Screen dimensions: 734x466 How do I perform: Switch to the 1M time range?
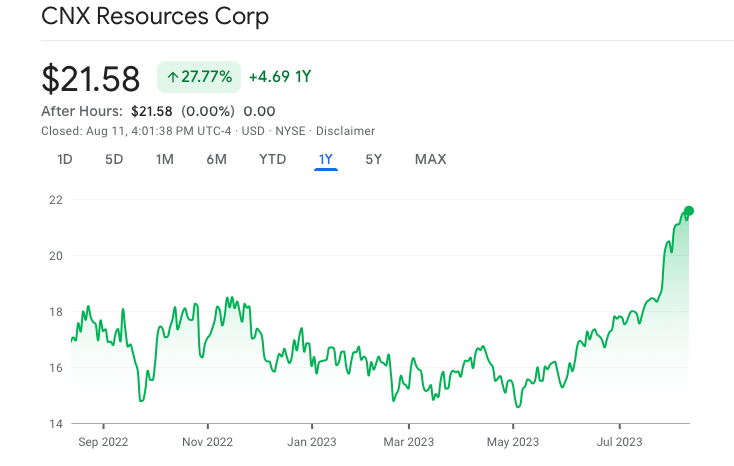point(165,160)
